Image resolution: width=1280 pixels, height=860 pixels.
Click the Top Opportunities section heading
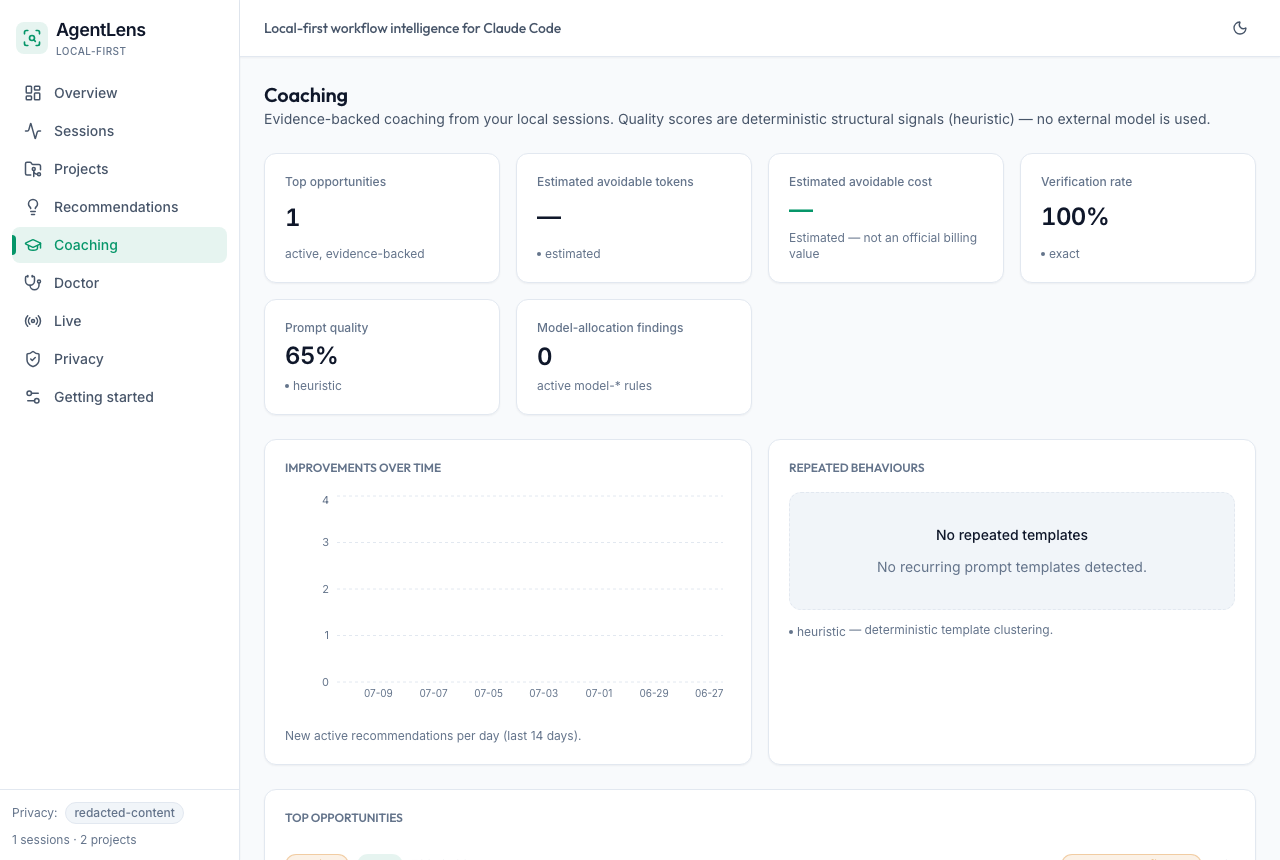[344, 818]
